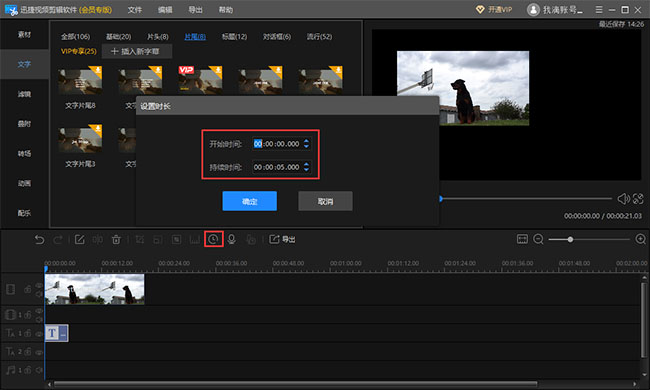Lock the text track 2
This screenshot has height=390, width=650.
point(27,352)
